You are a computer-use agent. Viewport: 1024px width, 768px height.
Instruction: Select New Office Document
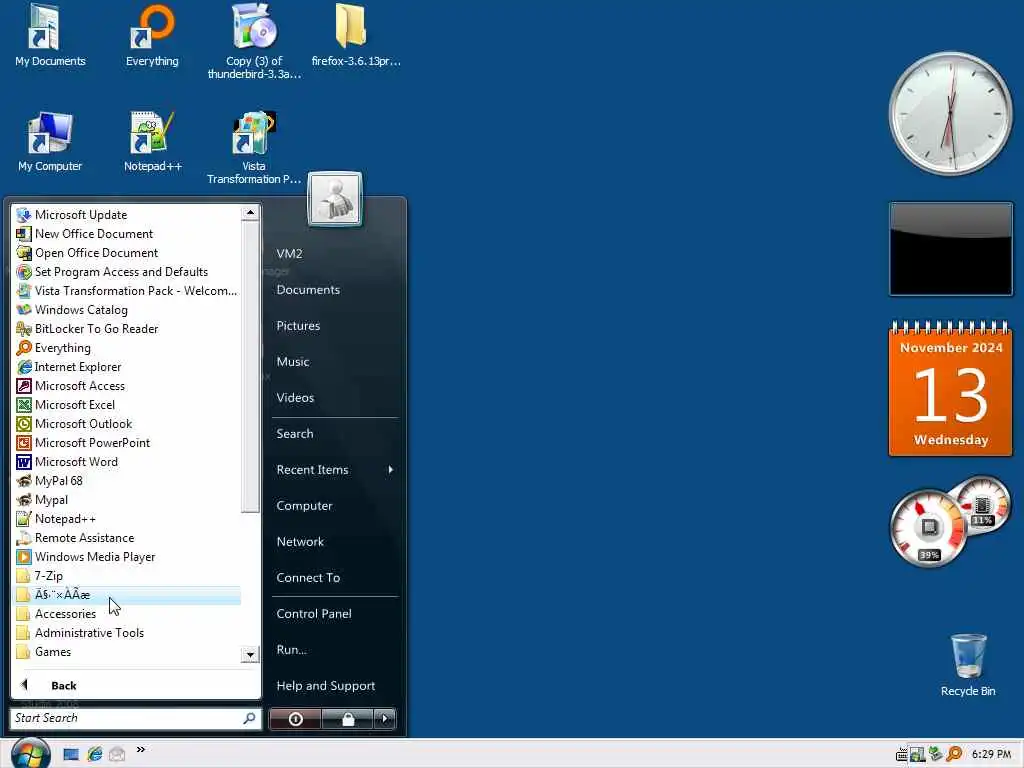128,234
